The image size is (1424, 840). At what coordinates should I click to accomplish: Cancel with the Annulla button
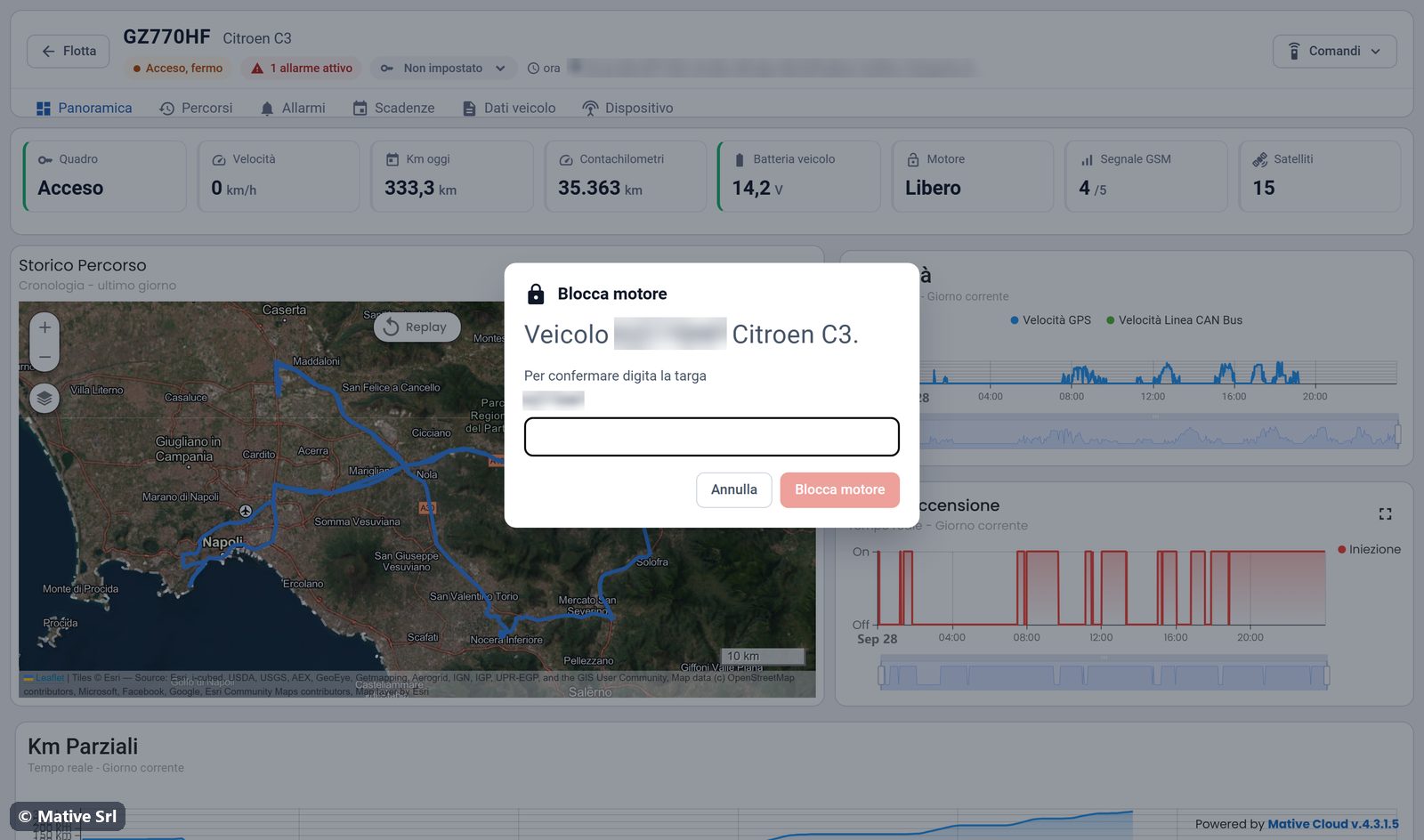pos(734,490)
